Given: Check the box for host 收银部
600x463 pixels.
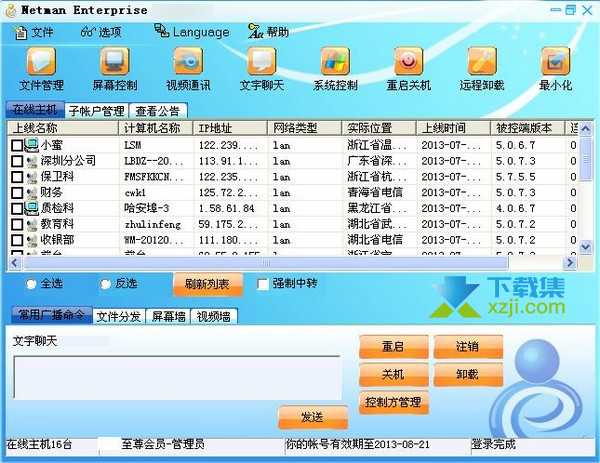Looking at the screenshot, I should [x=17, y=240].
